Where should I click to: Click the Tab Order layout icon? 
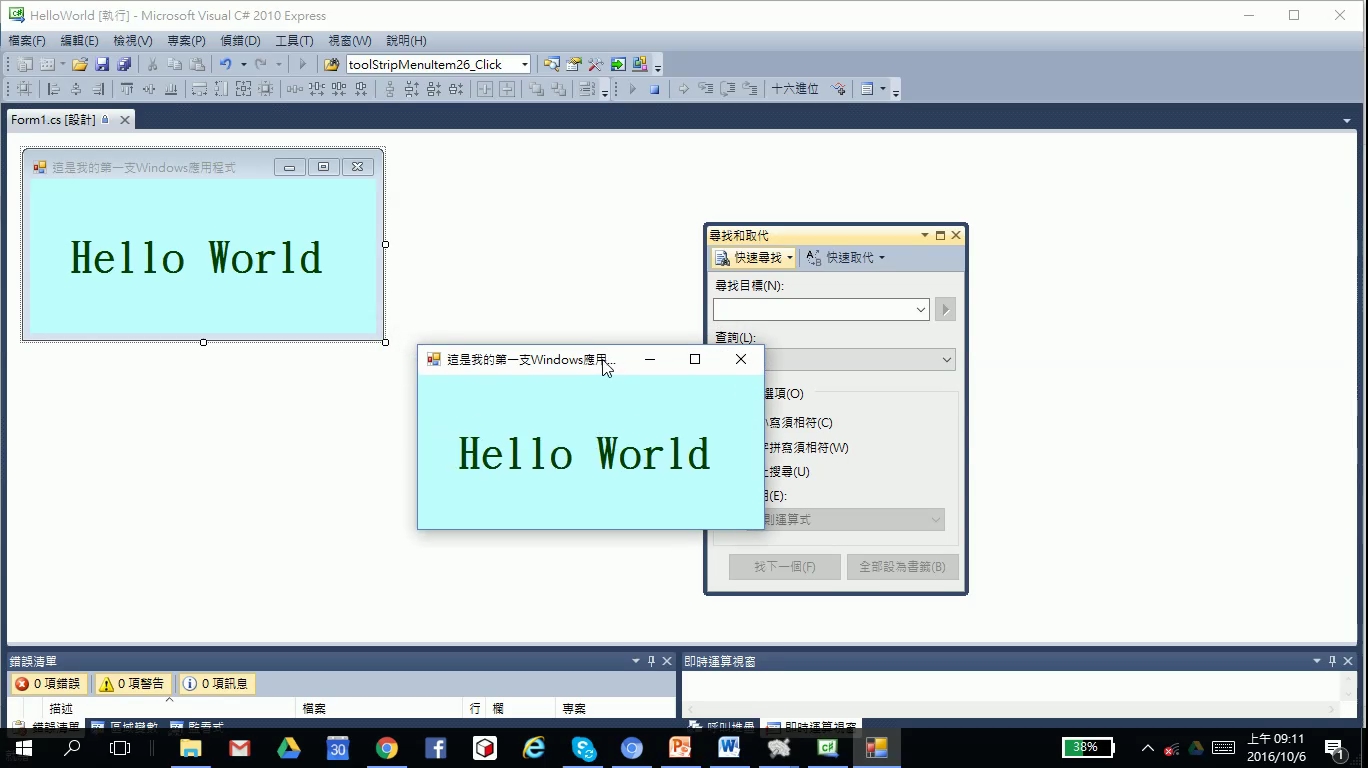[587, 89]
